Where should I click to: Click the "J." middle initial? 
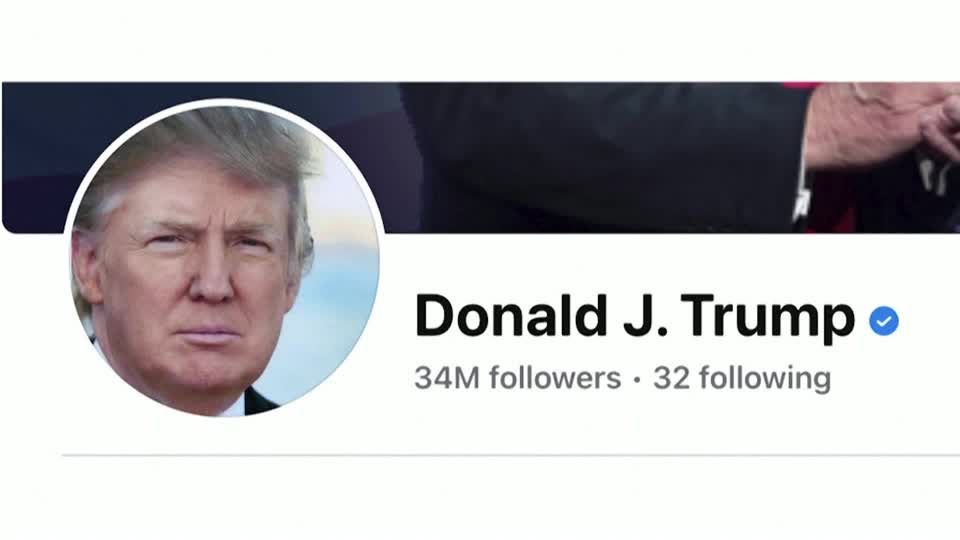645,315
